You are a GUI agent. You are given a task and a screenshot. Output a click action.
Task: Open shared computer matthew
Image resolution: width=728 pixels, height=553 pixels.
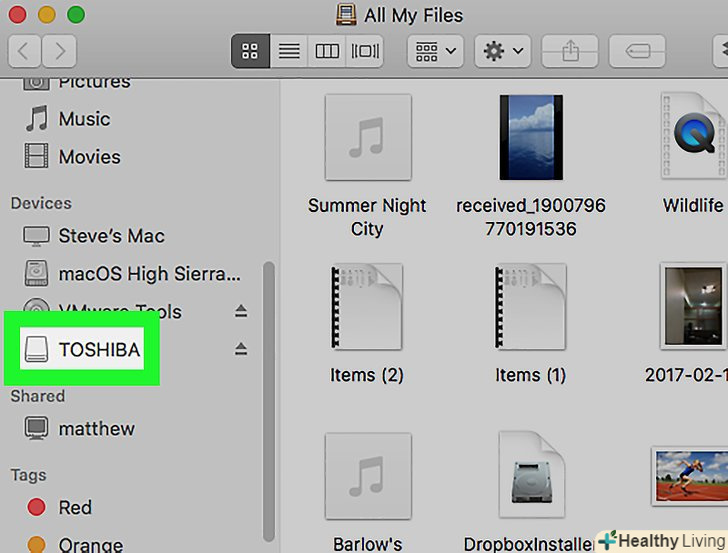80,429
